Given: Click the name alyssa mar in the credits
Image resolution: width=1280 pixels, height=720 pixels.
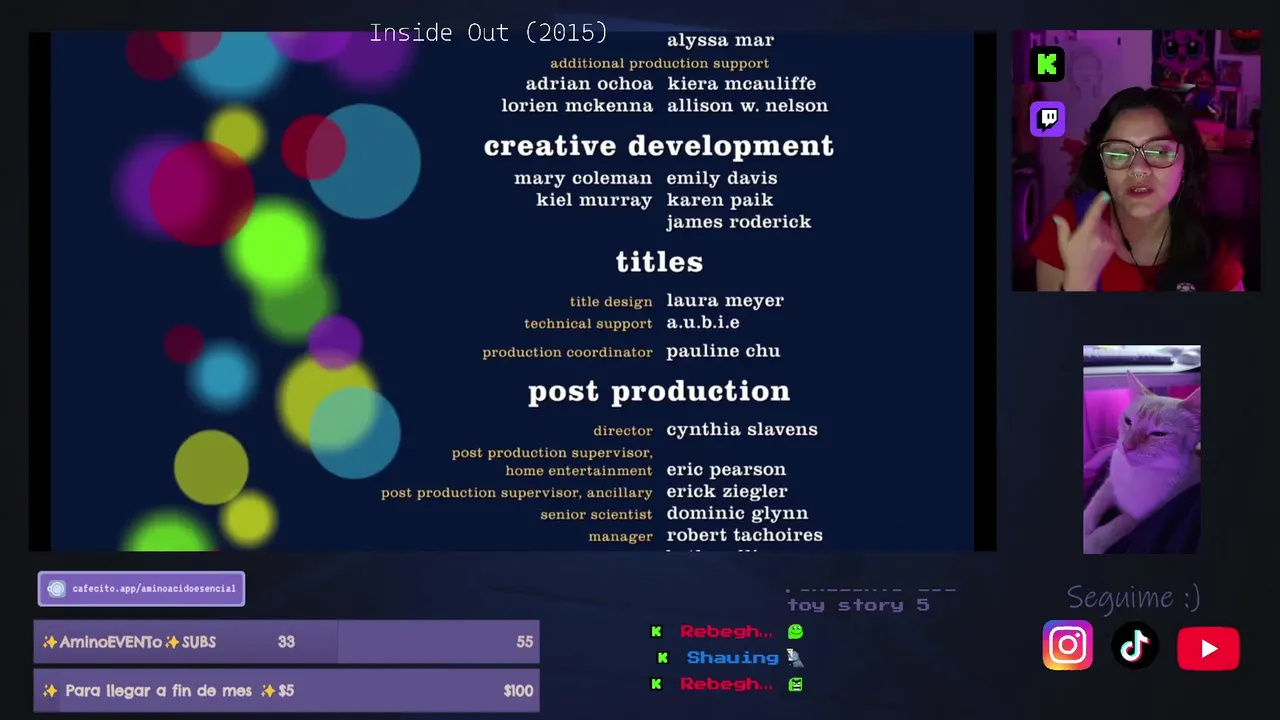Looking at the screenshot, I should 721,41.
